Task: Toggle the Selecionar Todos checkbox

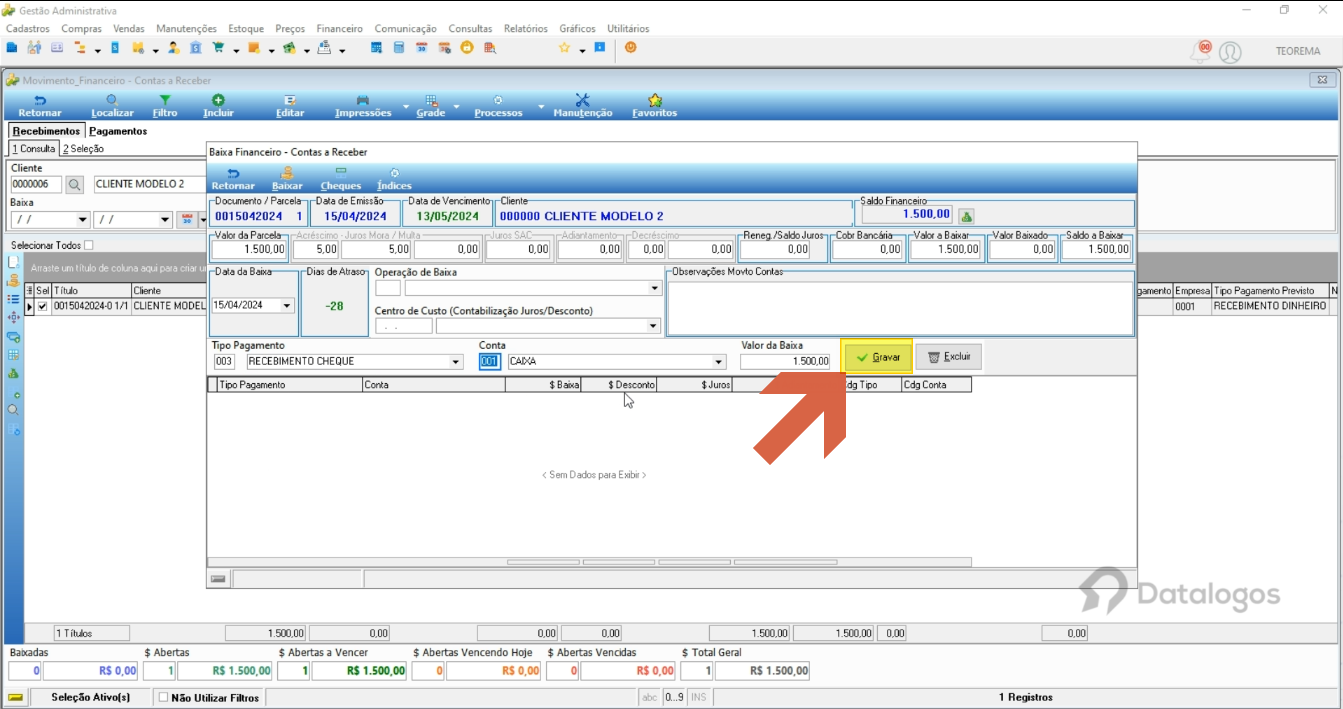Action: (89, 245)
